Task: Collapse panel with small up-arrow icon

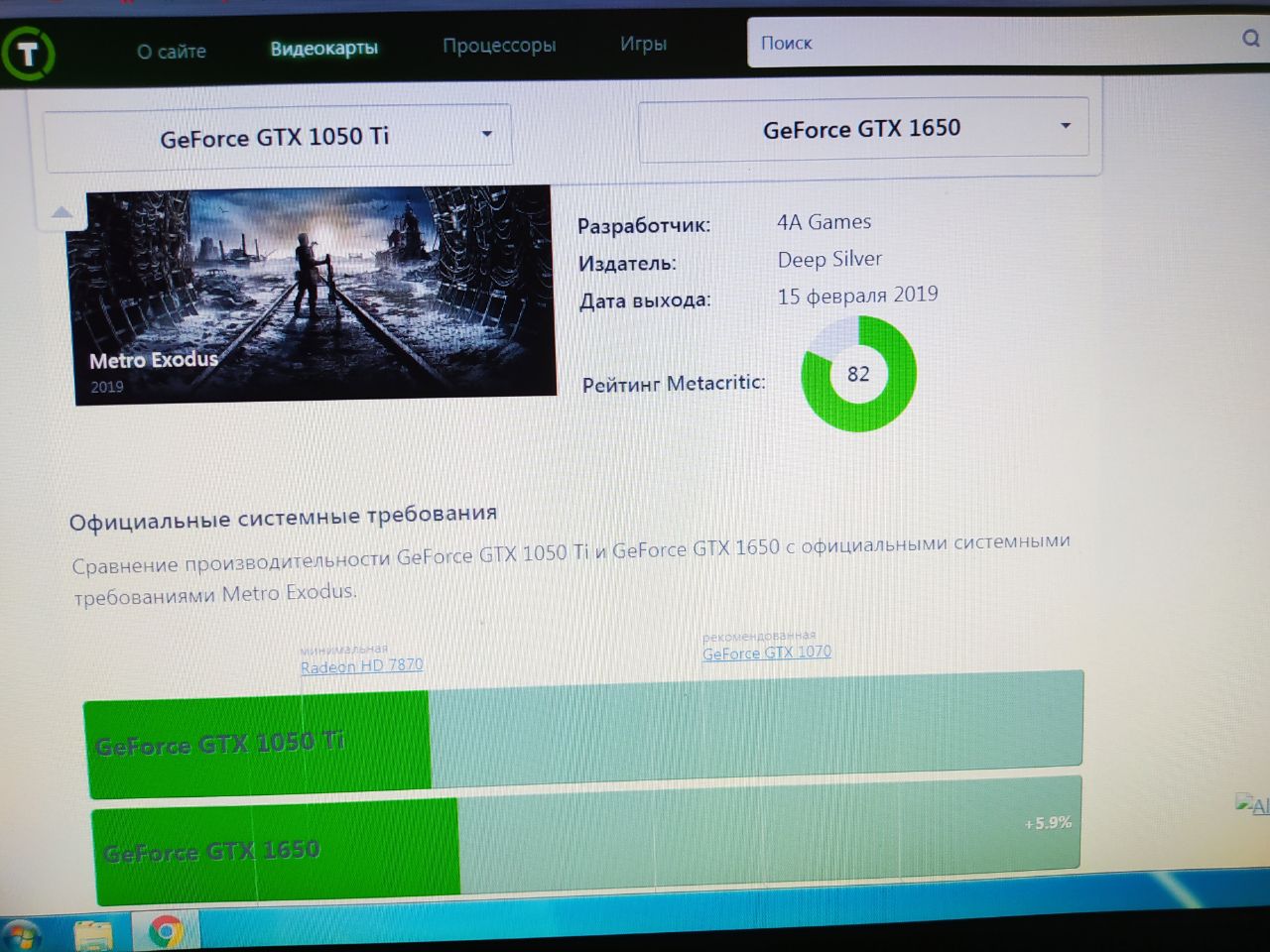Action: (62, 211)
